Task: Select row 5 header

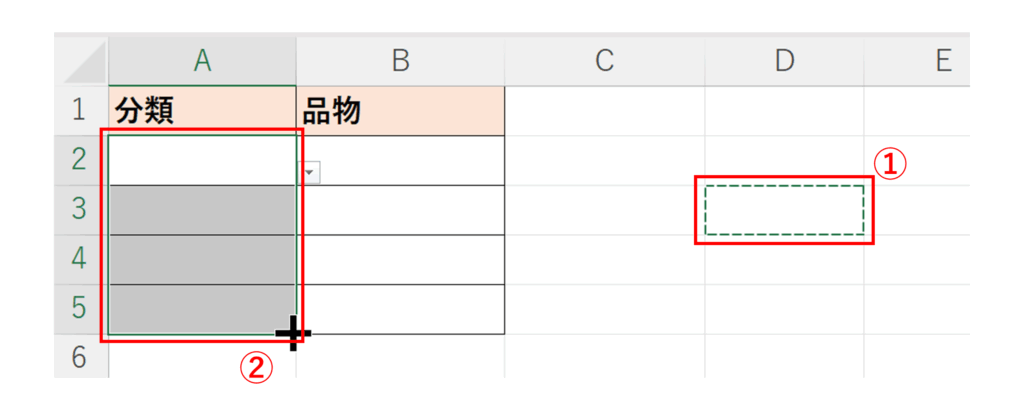Action: 80,309
